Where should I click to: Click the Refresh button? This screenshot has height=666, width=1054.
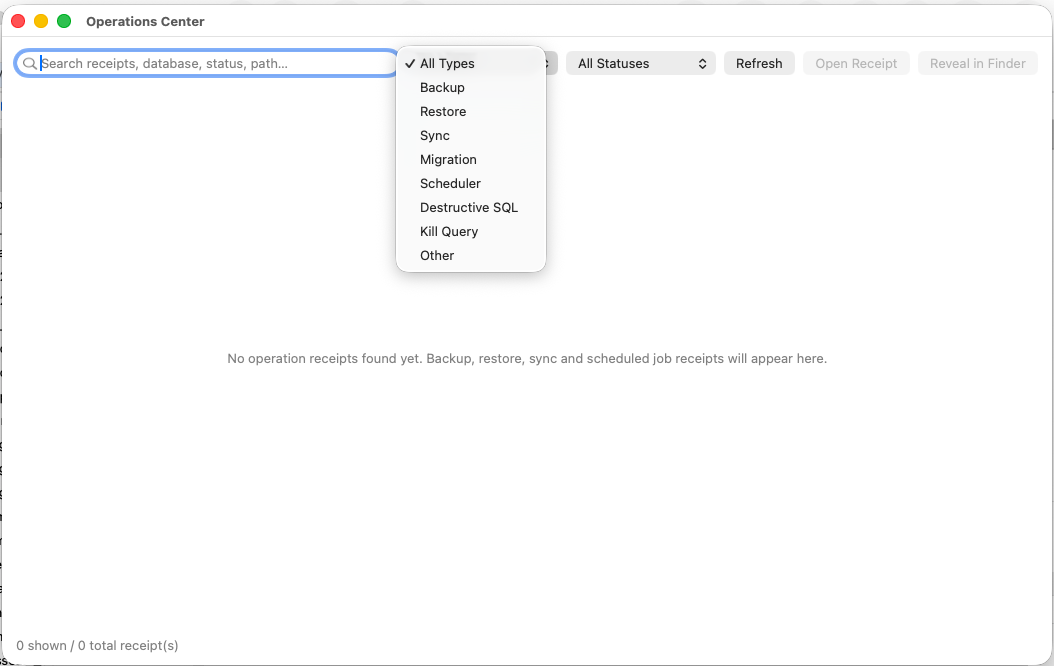point(759,63)
